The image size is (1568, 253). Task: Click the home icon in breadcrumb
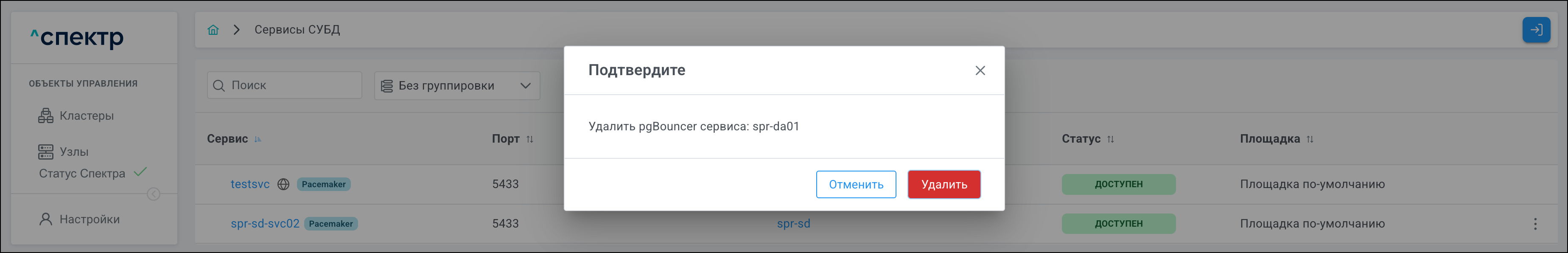213,30
